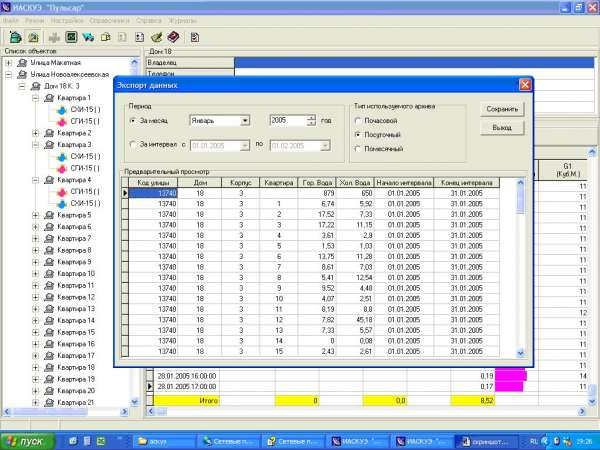Click the 45,18 cold water cell
This screenshot has height=450, width=600.
pos(355,320)
